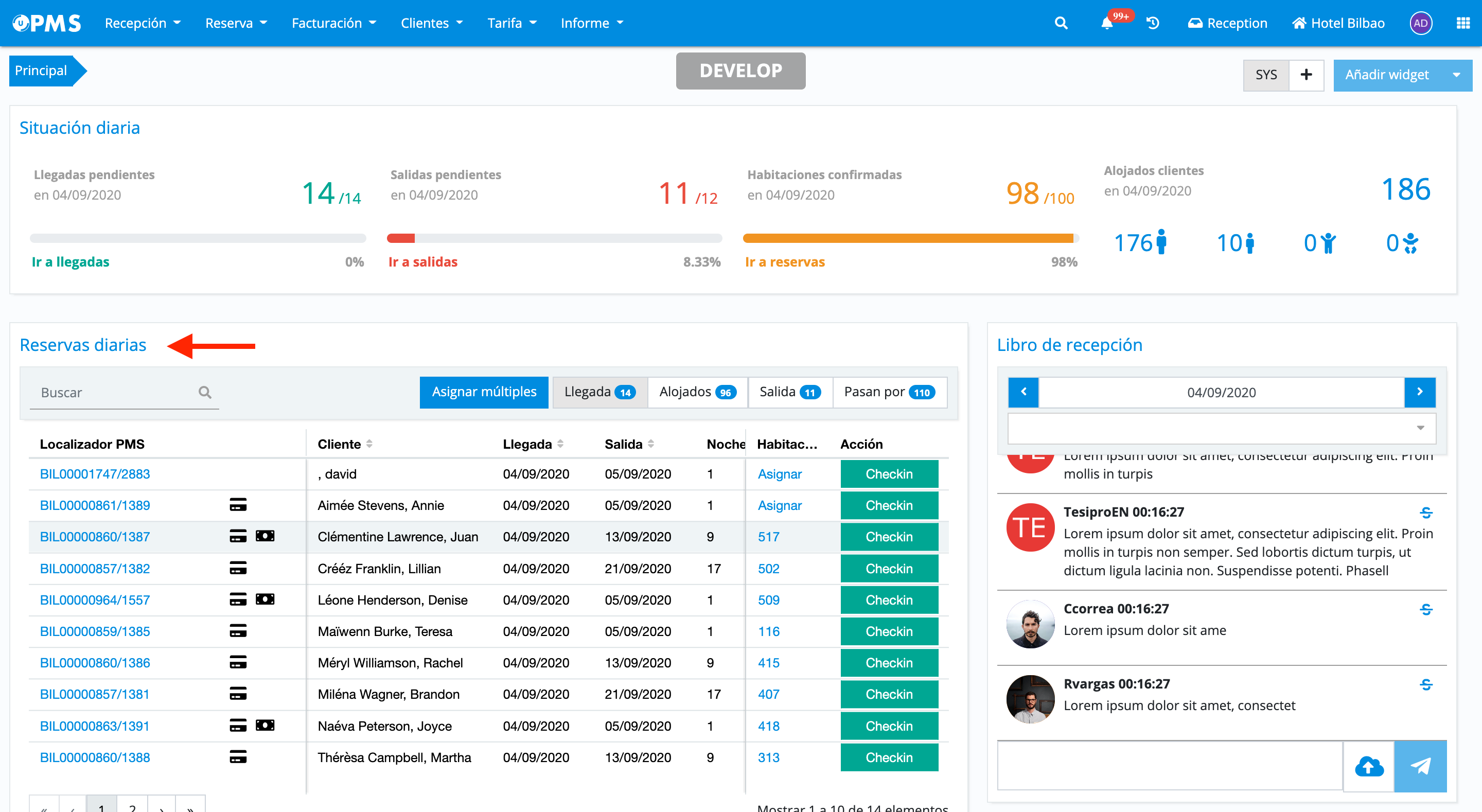Expand the empty dropdown under reception date
This screenshot has height=812, width=1482.
[x=1222, y=428]
